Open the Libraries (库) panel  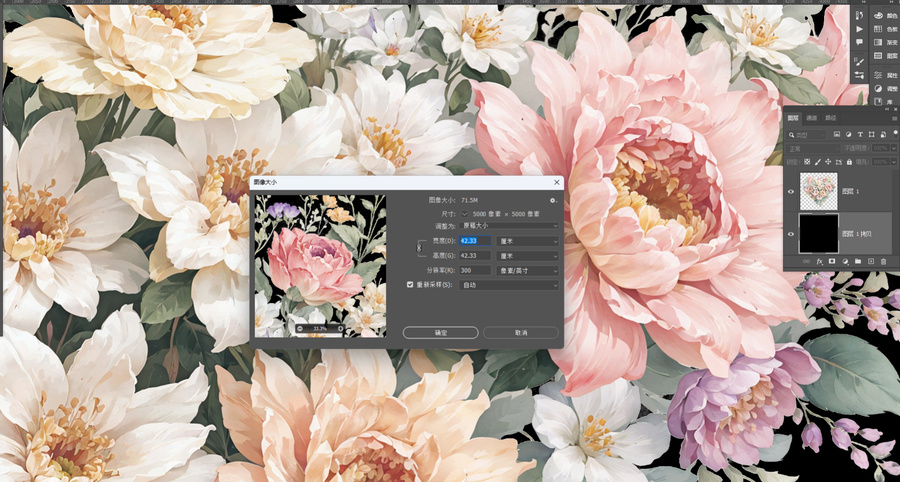[882, 101]
